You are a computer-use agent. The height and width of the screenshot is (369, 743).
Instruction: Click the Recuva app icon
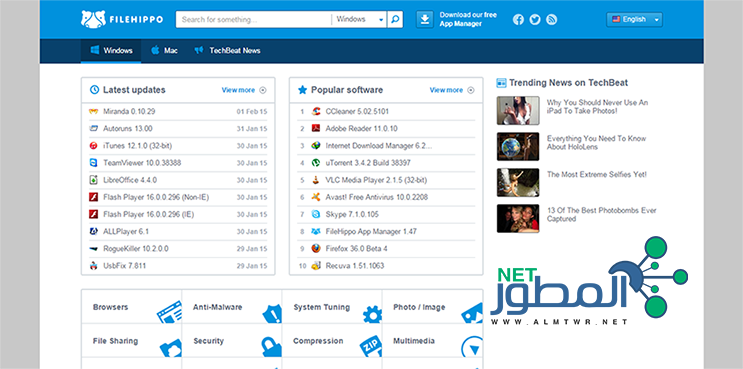(x=316, y=266)
